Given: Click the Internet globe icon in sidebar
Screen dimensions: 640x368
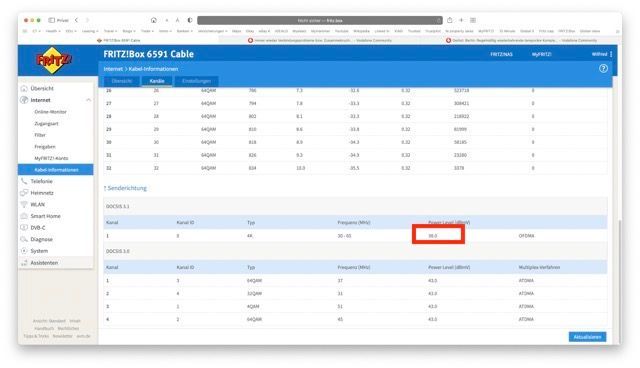Looking at the screenshot, I should [x=24, y=100].
